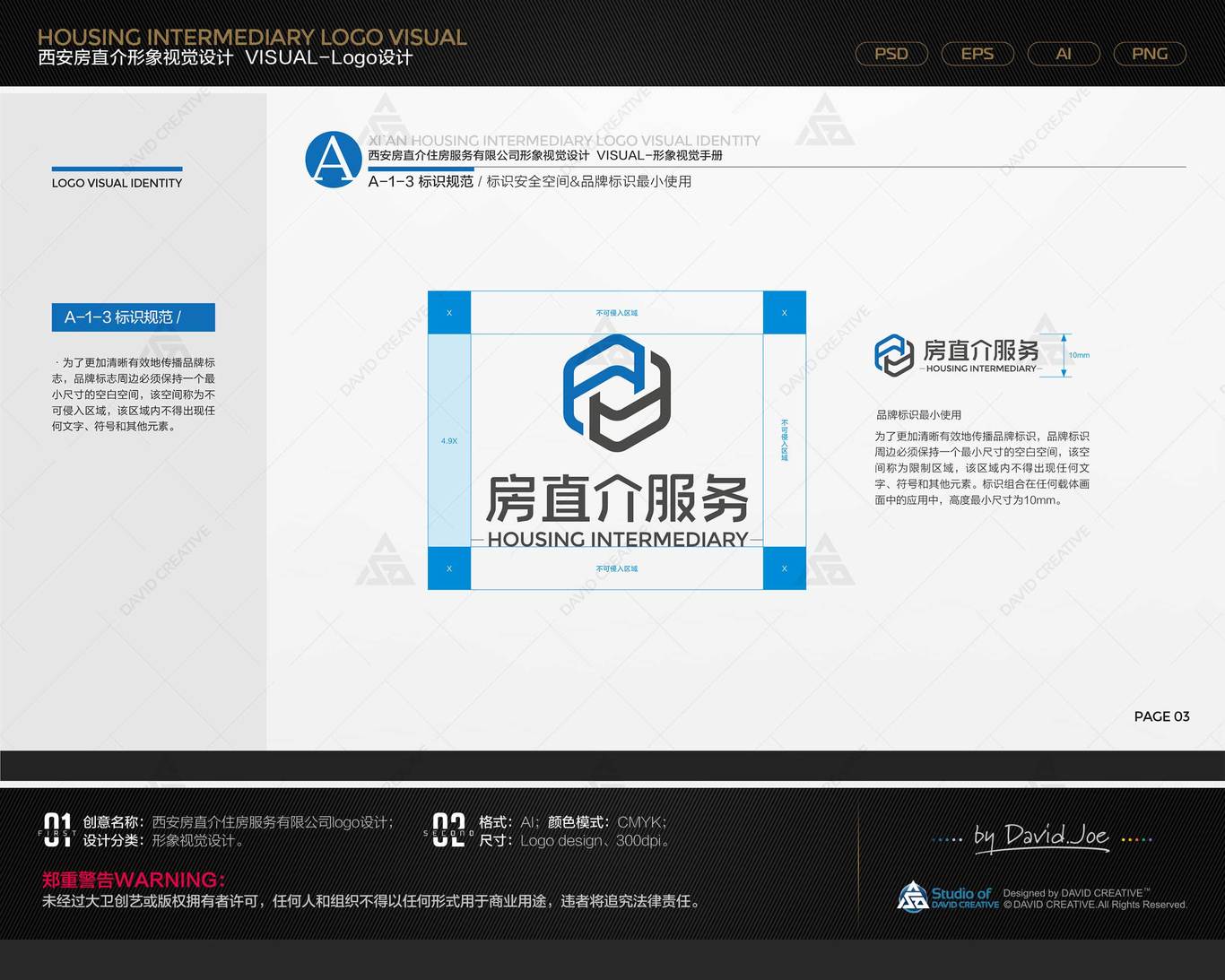Click the VISUAL-形象视觉手册 subtitle line

coord(659,155)
